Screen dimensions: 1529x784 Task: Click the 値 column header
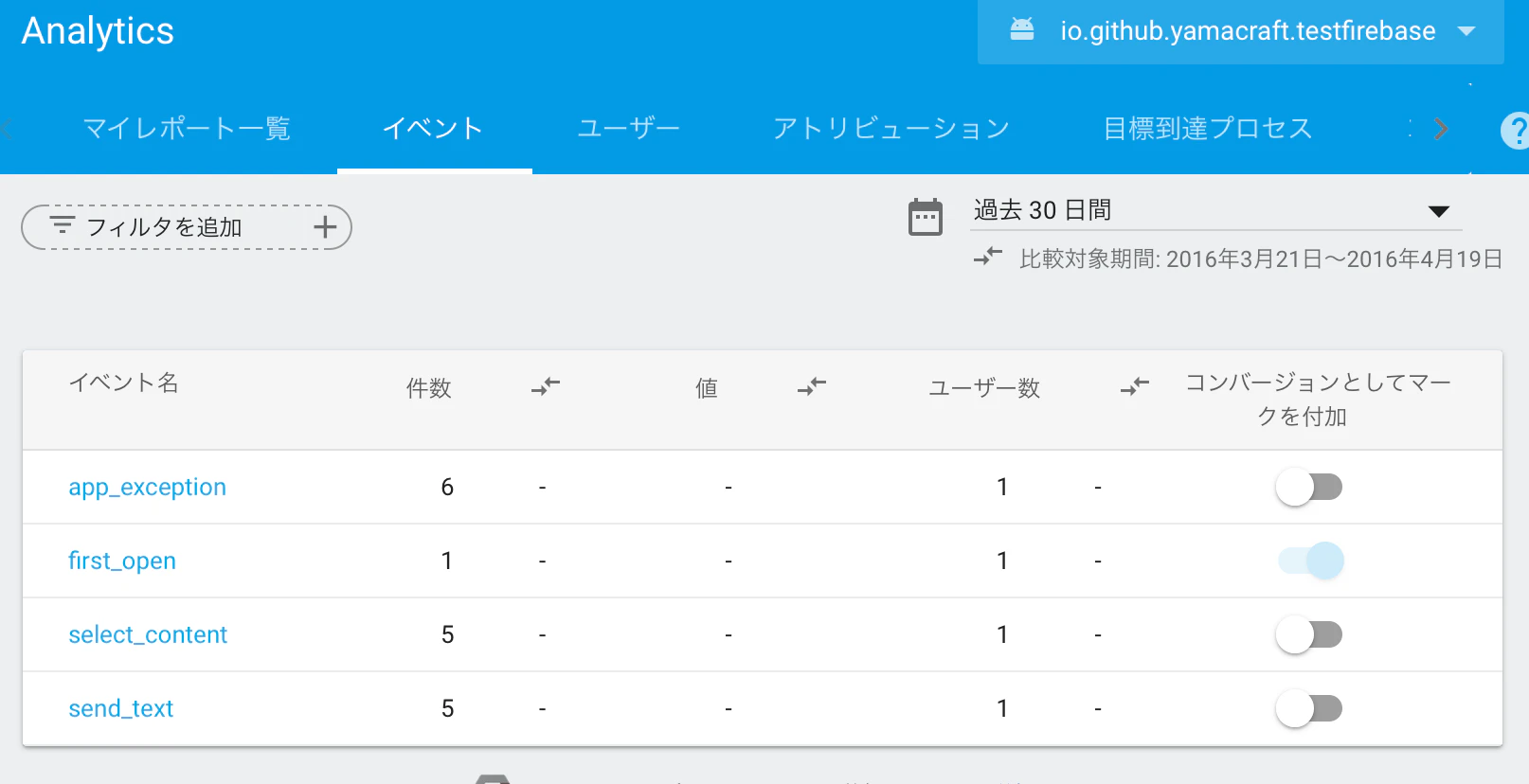coord(706,387)
